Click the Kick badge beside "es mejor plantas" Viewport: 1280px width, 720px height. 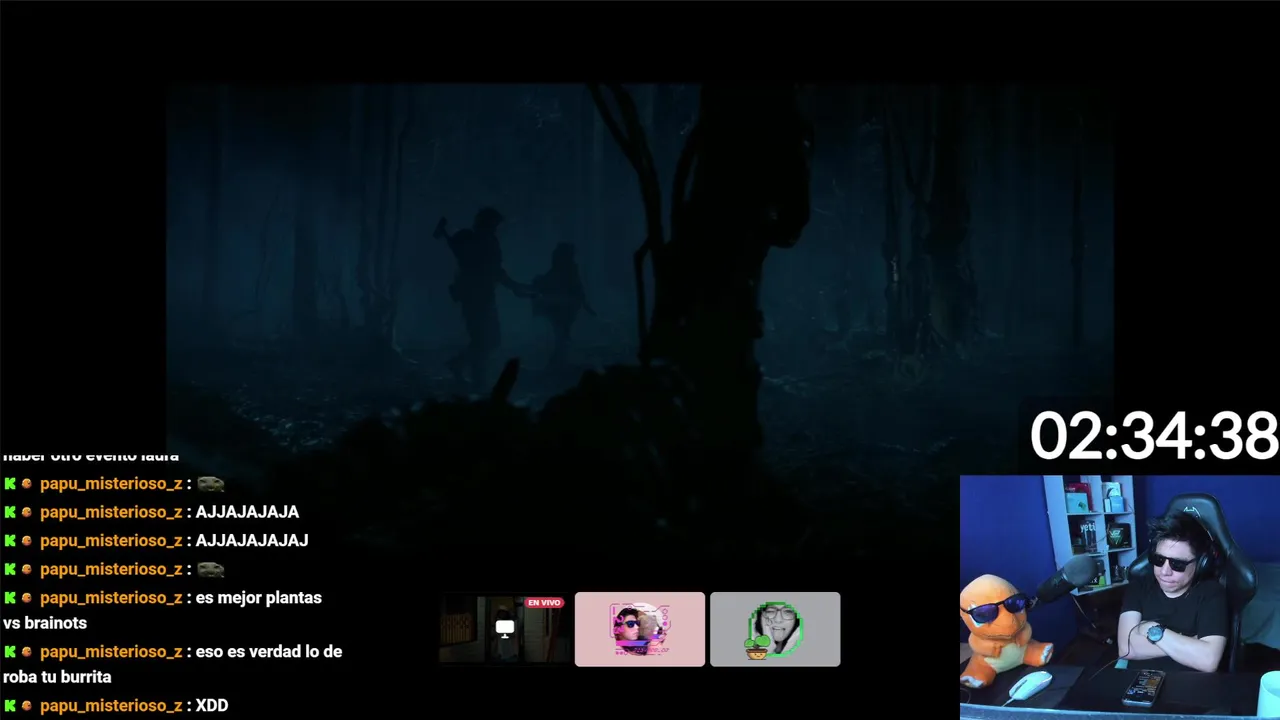tap(10, 598)
